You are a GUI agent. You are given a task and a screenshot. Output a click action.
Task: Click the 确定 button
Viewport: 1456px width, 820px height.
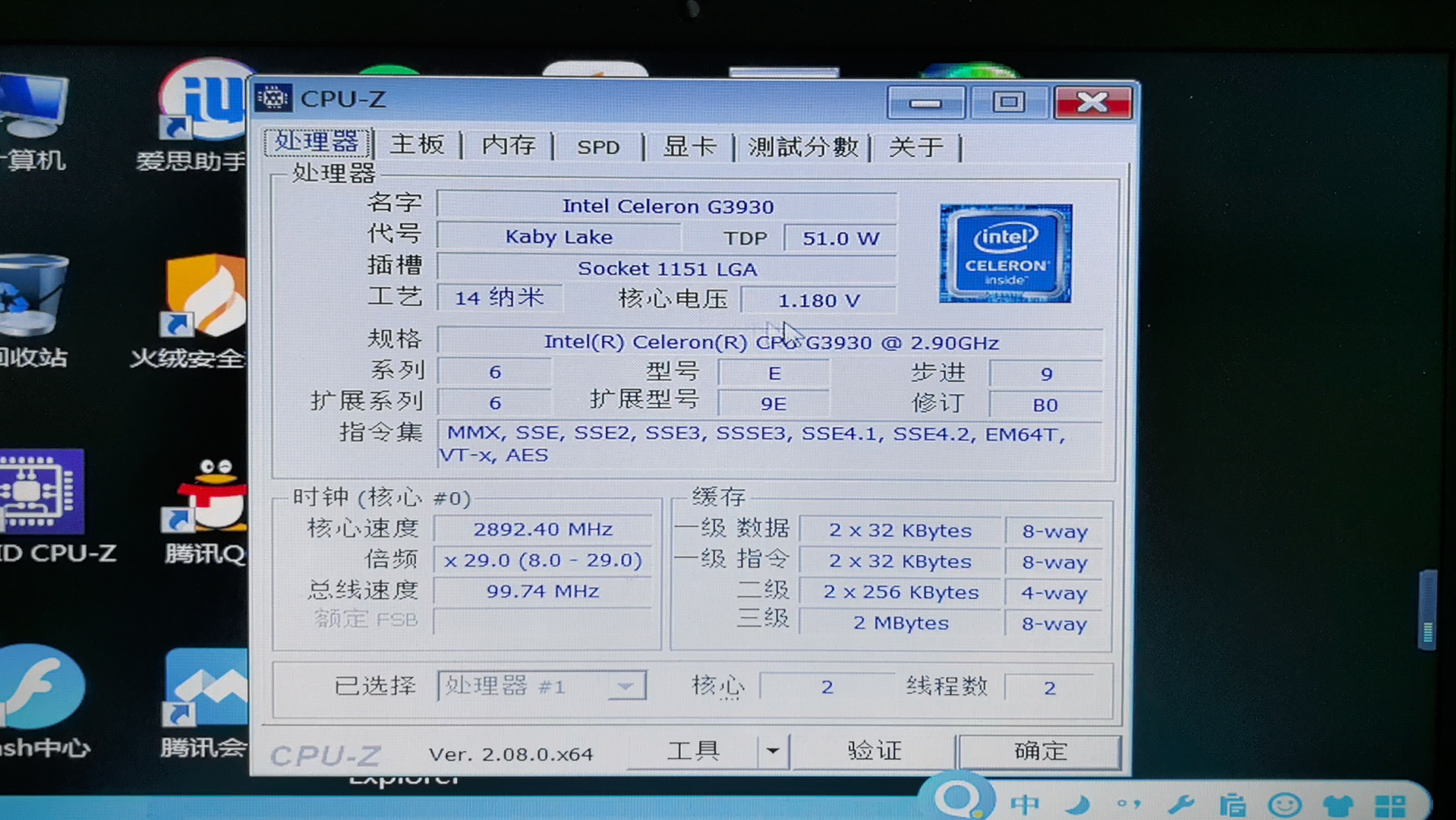click(x=1040, y=751)
